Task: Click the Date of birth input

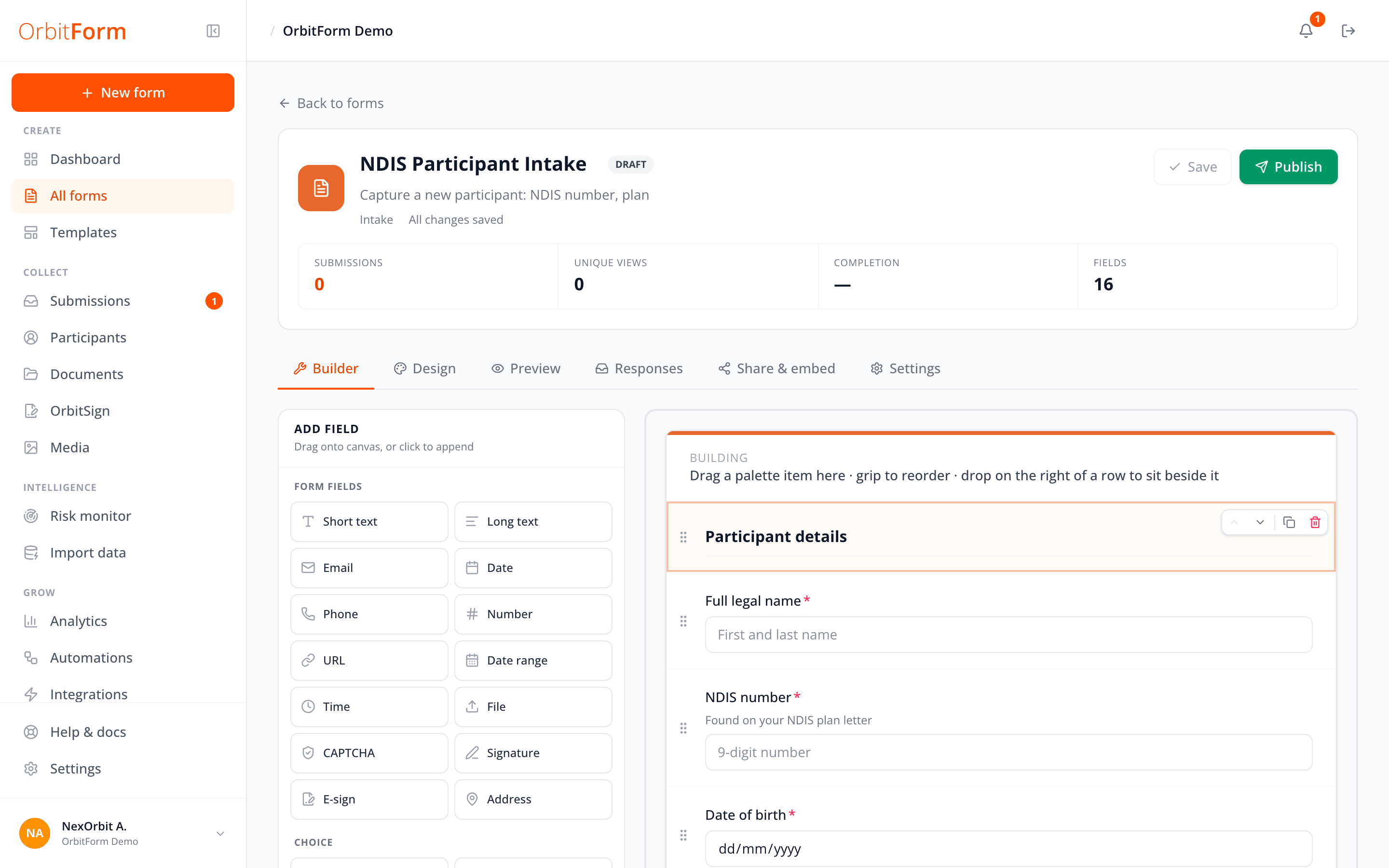Action: coord(1008,849)
